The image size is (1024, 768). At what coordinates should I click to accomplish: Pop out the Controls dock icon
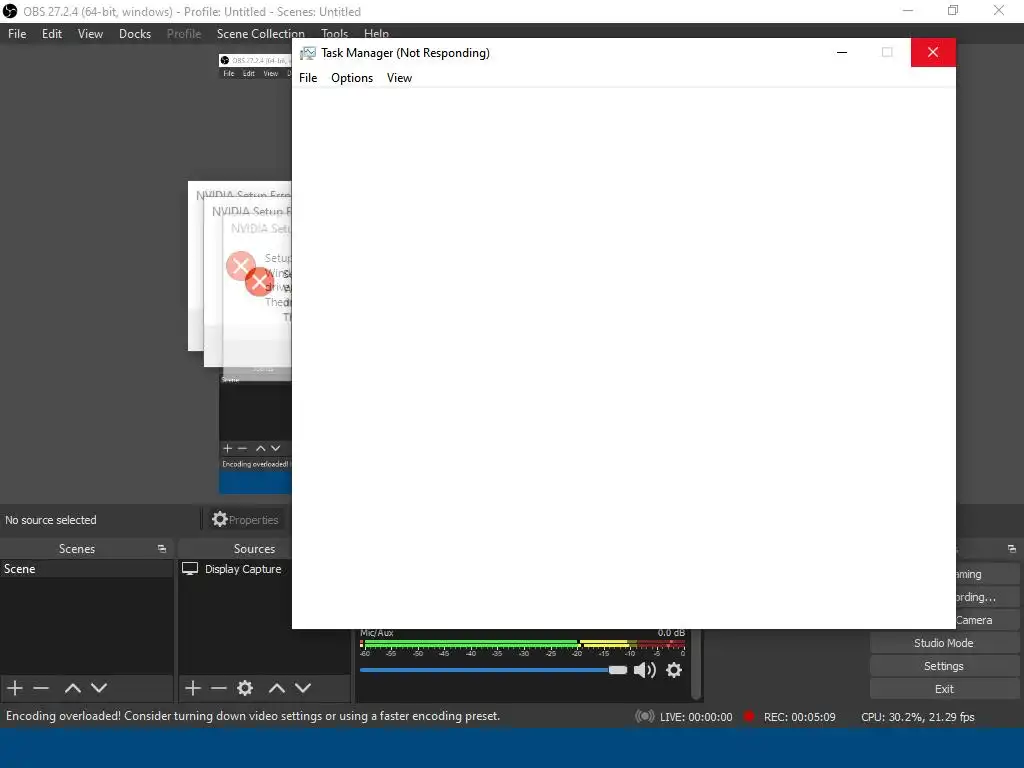pos(1012,549)
